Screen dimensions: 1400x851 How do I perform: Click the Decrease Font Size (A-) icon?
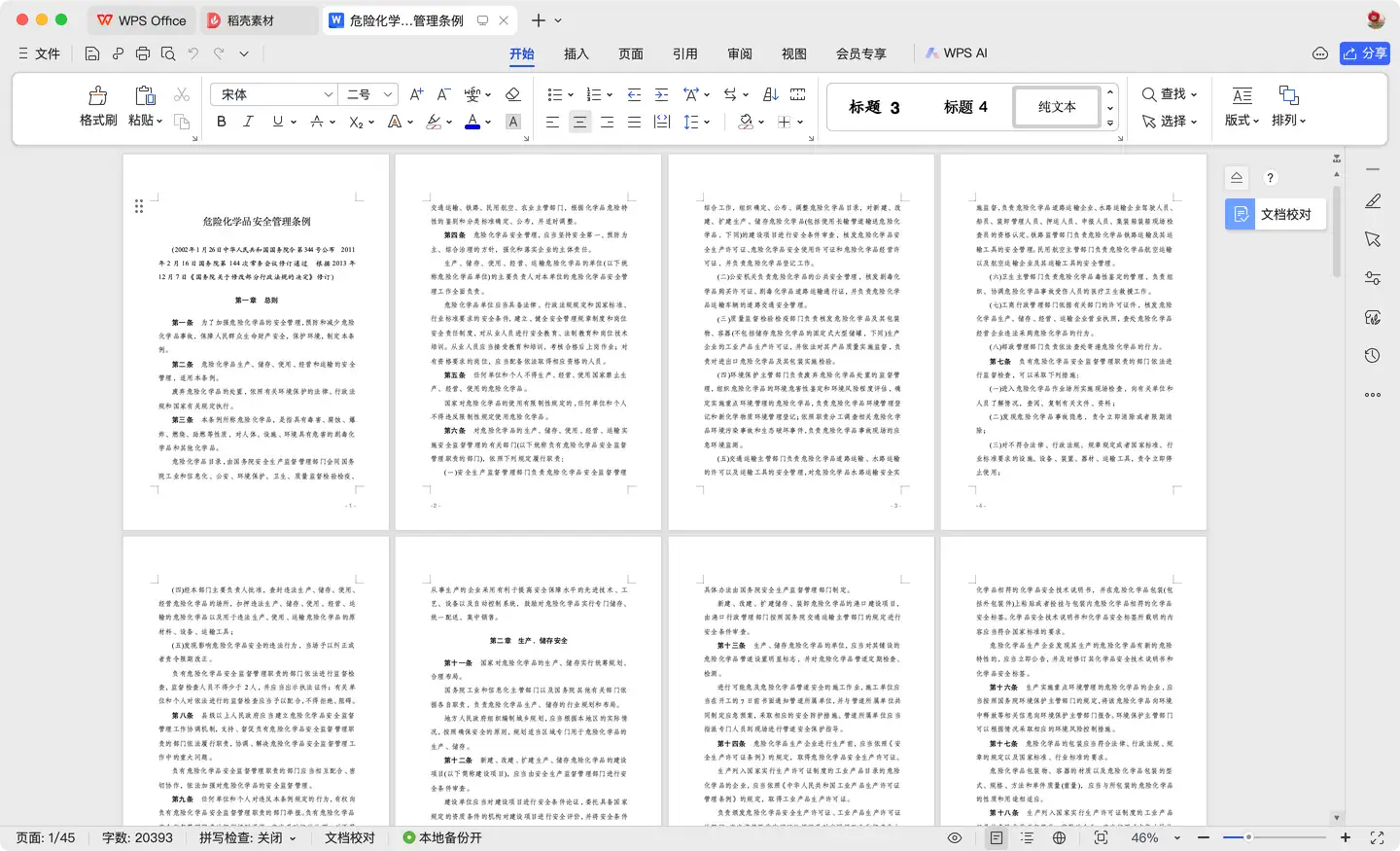point(443,94)
